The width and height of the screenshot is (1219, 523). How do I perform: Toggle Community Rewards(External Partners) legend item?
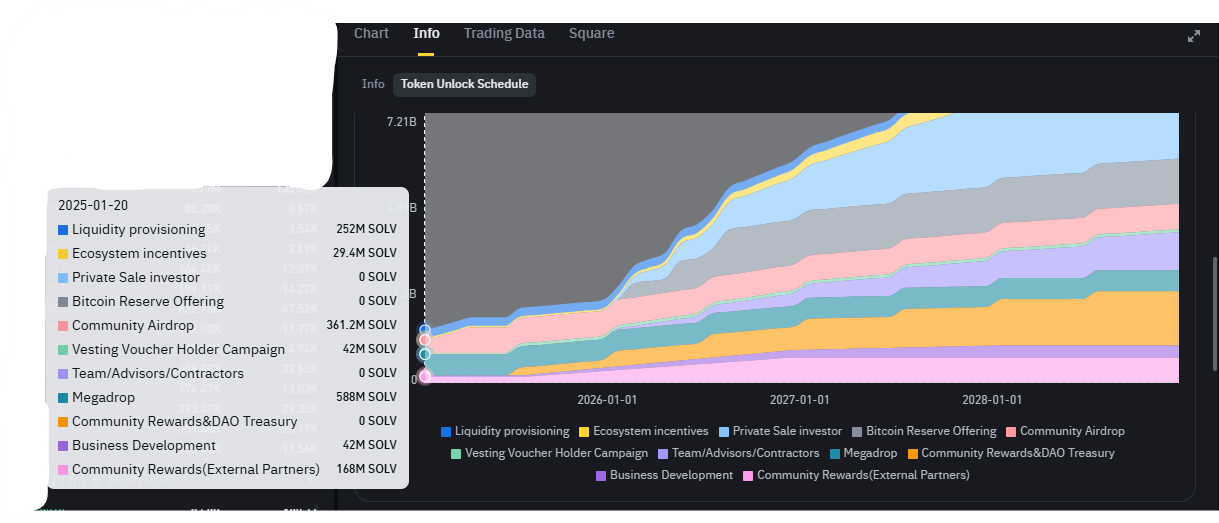coord(855,475)
